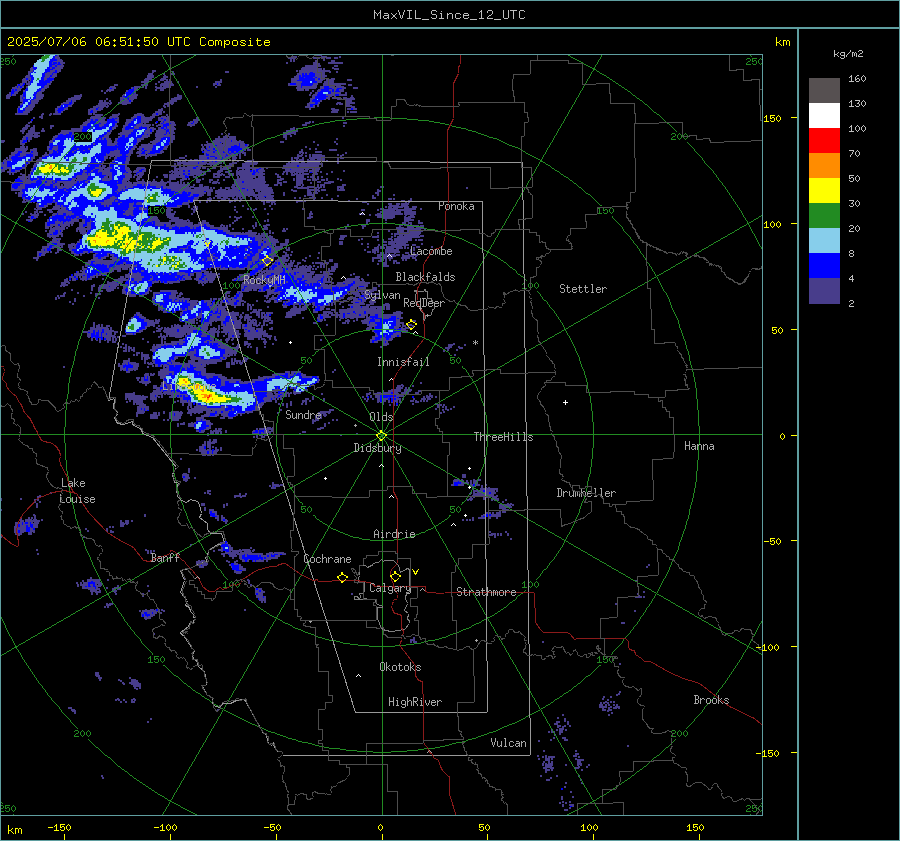
Task: Click the yellow diamond marker by Cochrane
Action: pos(343,577)
